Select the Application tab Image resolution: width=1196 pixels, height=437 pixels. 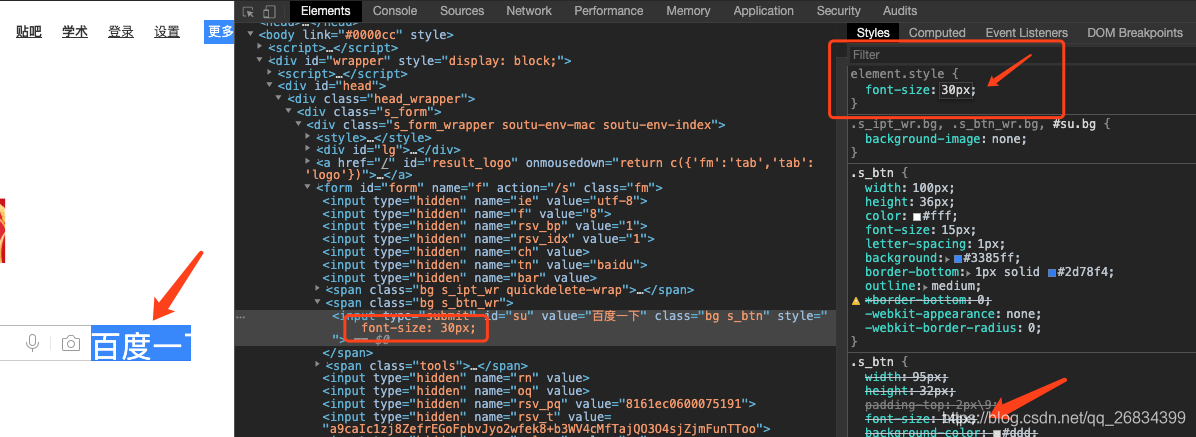764,11
